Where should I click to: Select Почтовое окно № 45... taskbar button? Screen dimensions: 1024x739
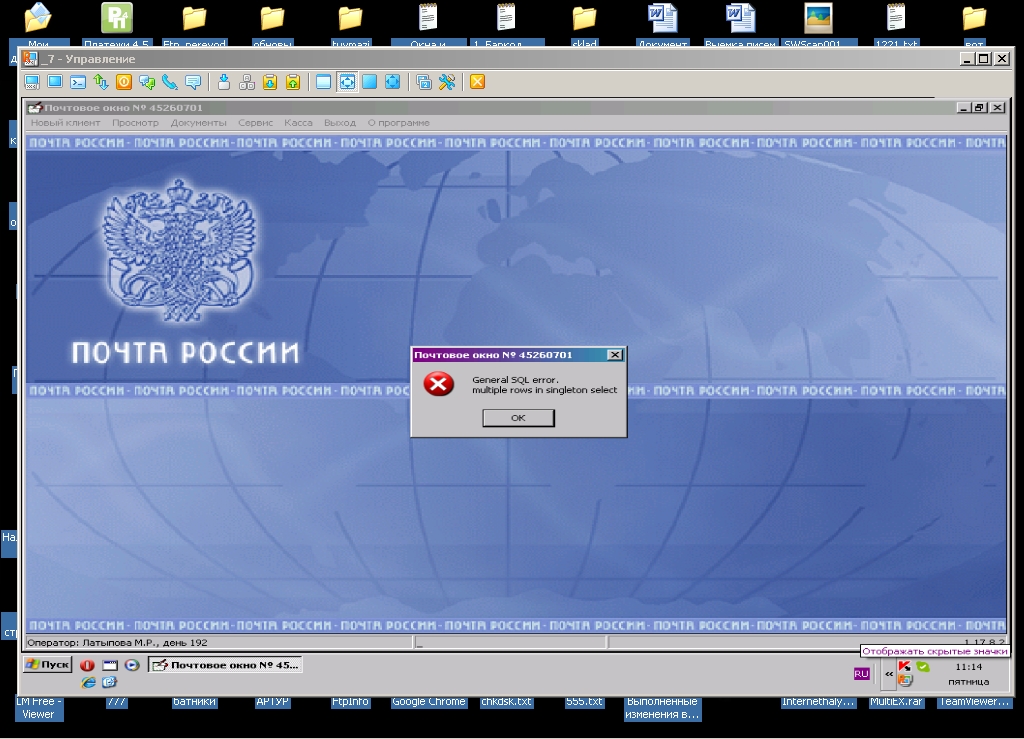pos(225,665)
